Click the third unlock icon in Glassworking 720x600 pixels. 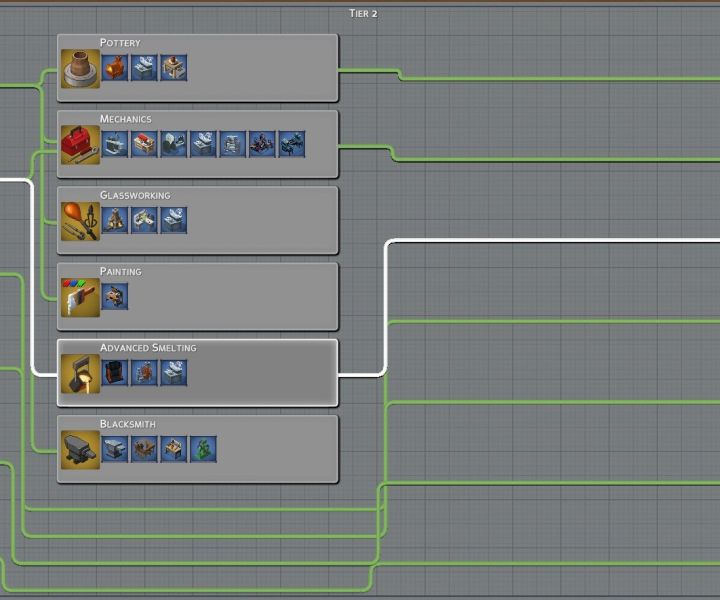[x=174, y=220]
